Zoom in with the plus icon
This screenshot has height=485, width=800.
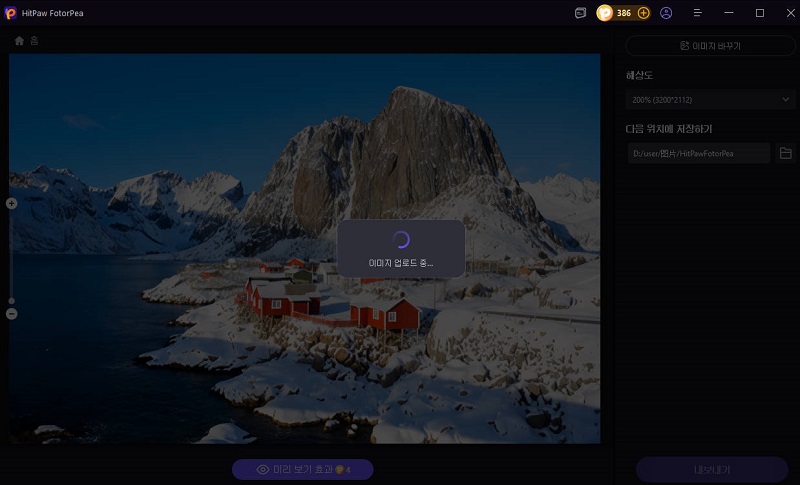11,204
